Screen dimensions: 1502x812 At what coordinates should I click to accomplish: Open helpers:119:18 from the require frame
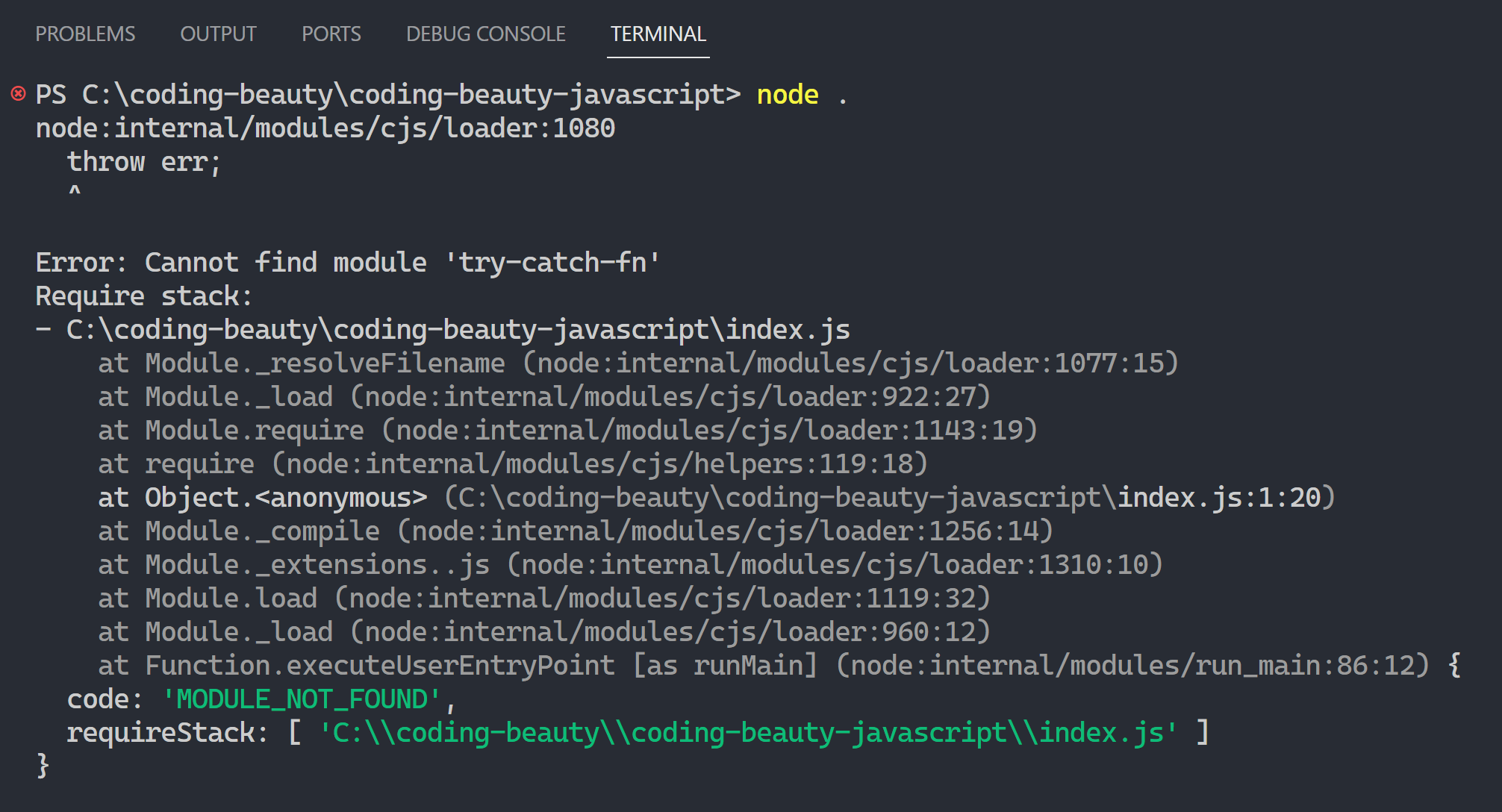(x=597, y=463)
